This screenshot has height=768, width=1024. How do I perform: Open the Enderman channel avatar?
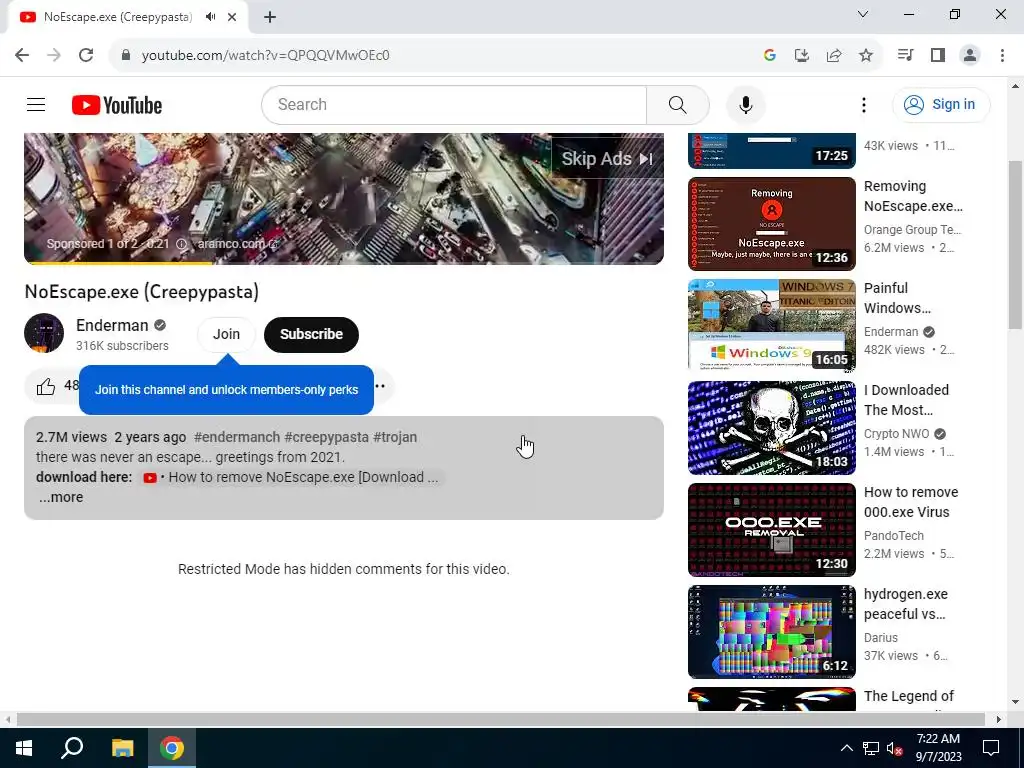point(44,333)
